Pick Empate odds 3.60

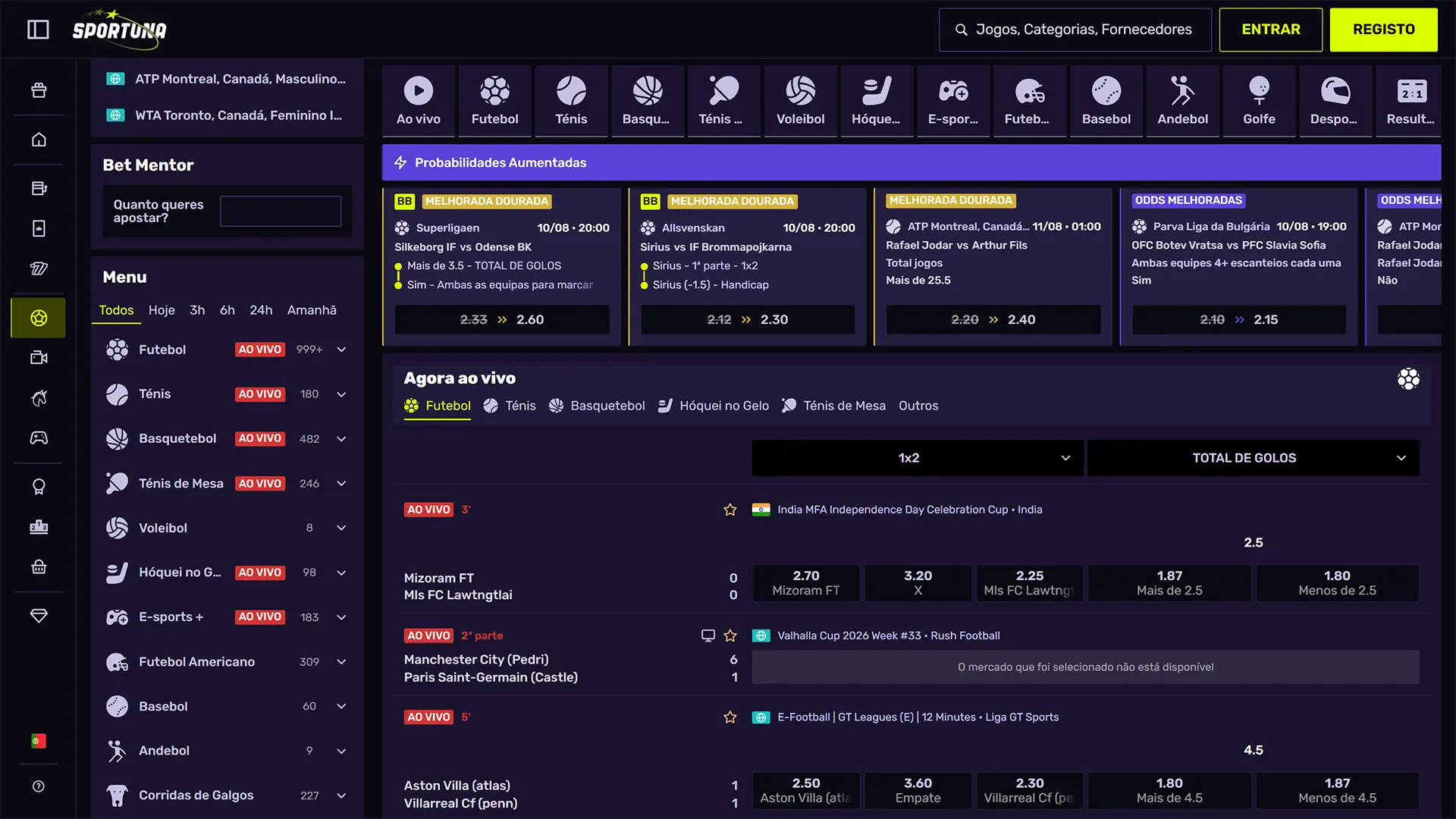[918, 790]
